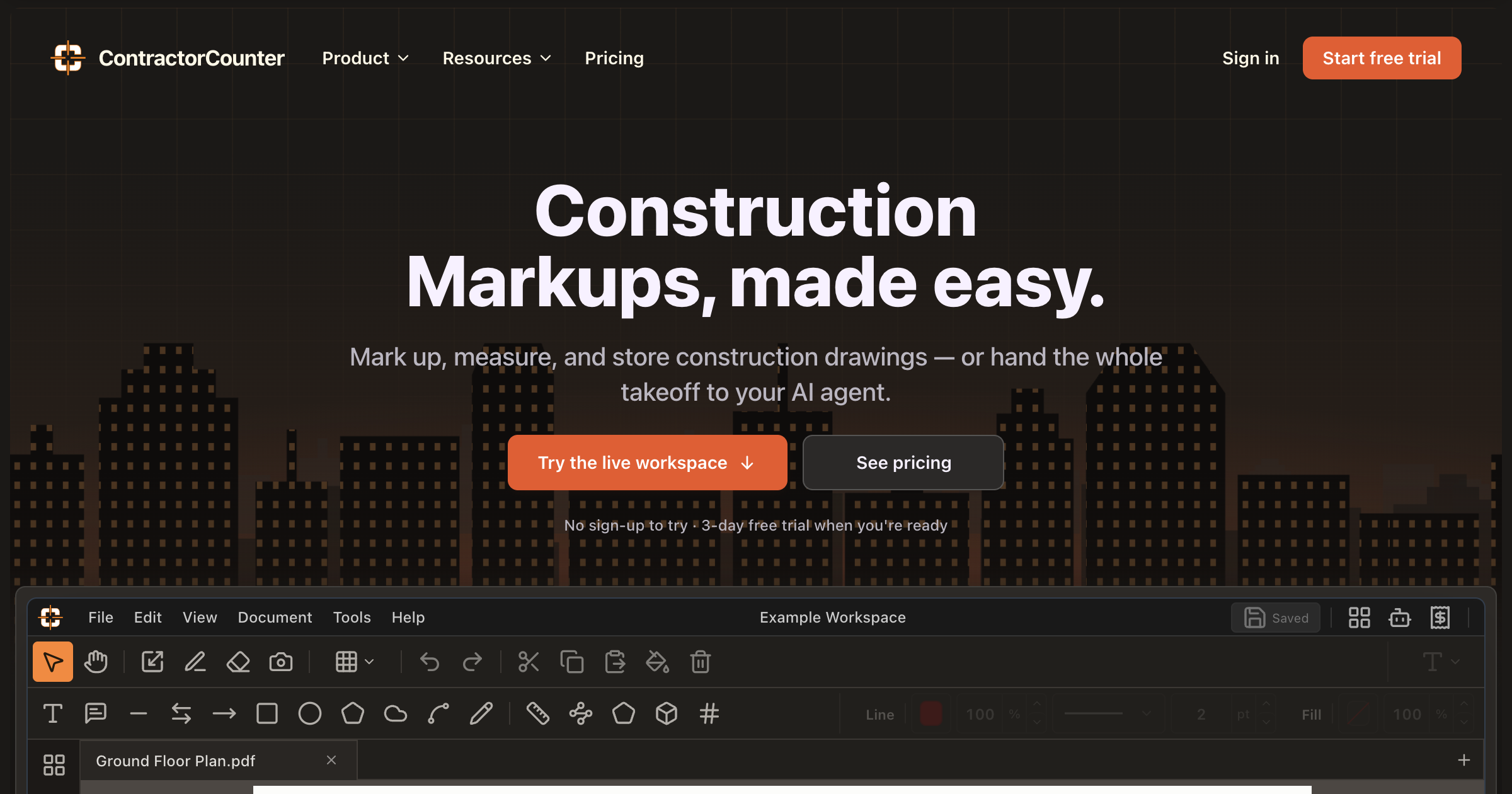Switch to Ground Floor Plan.pdf tab

click(219, 761)
